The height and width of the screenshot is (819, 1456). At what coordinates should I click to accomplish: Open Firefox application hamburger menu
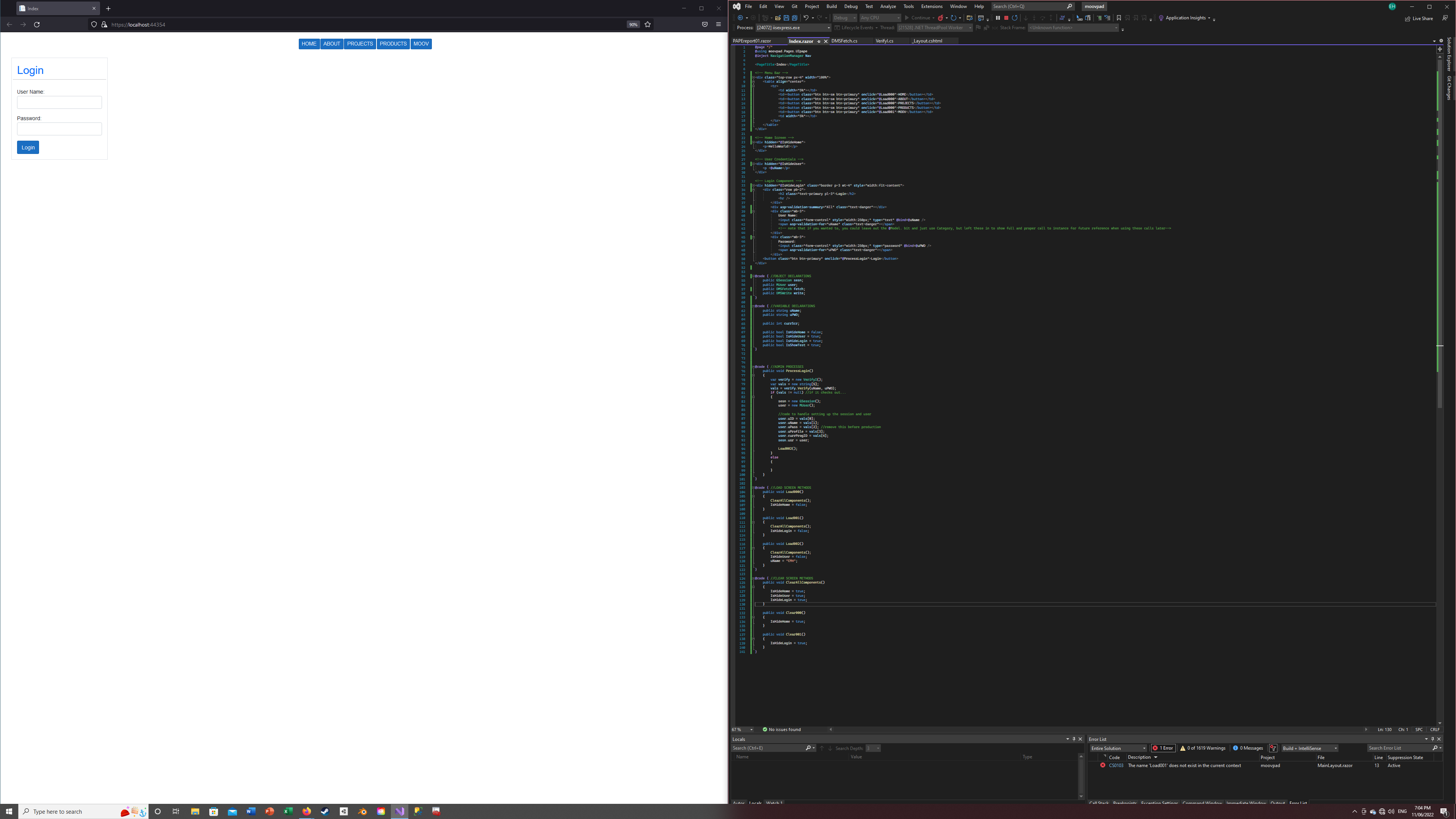pos(719,24)
